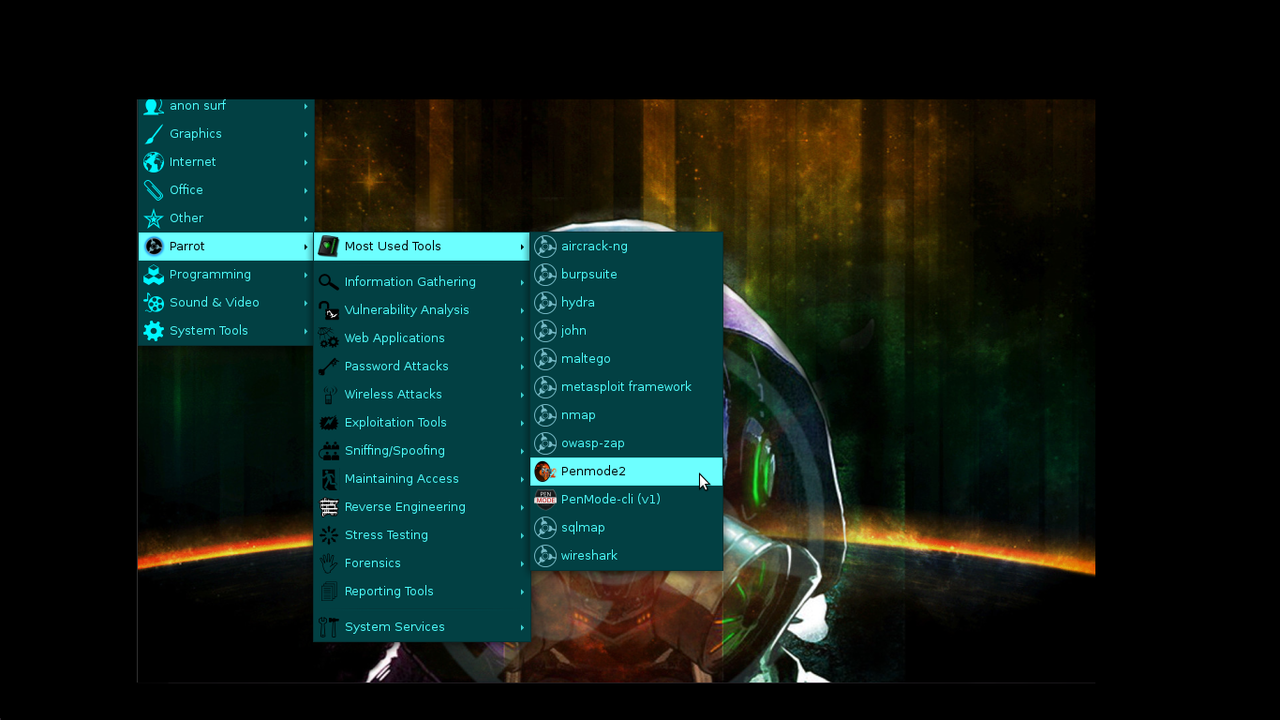Click the Reporting Tools icon
This screenshot has width=1280, height=720.
point(328,591)
